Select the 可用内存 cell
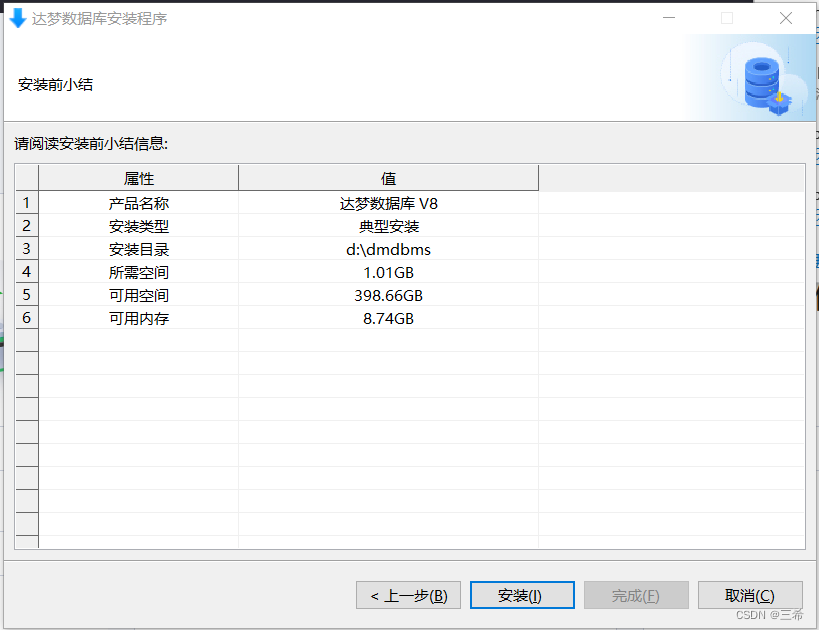819x630 pixels. click(x=138, y=318)
